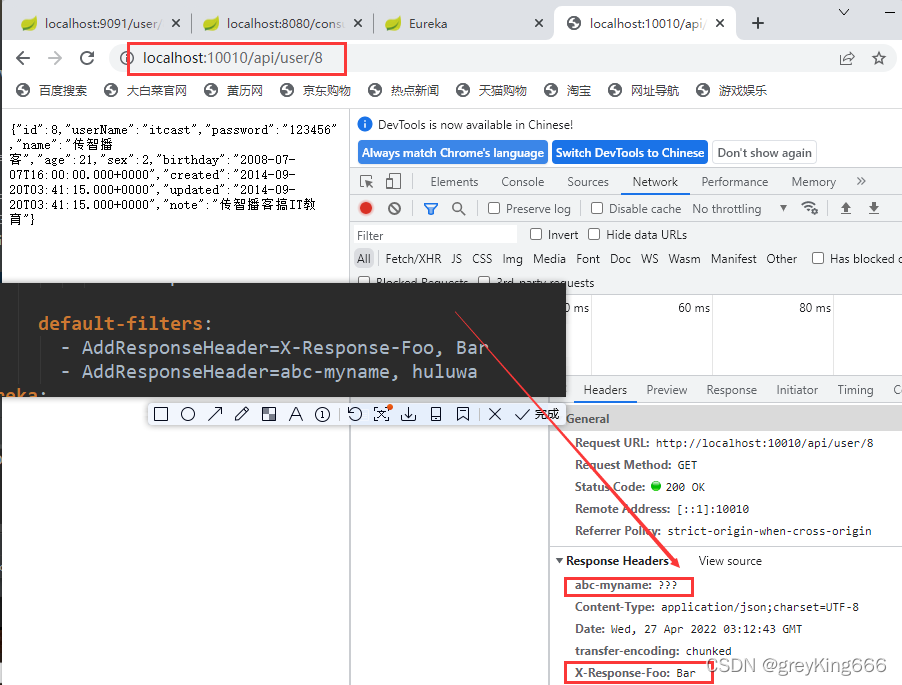The height and width of the screenshot is (685, 902).
Task: Open network conditions wifi icon
Action: point(809,208)
